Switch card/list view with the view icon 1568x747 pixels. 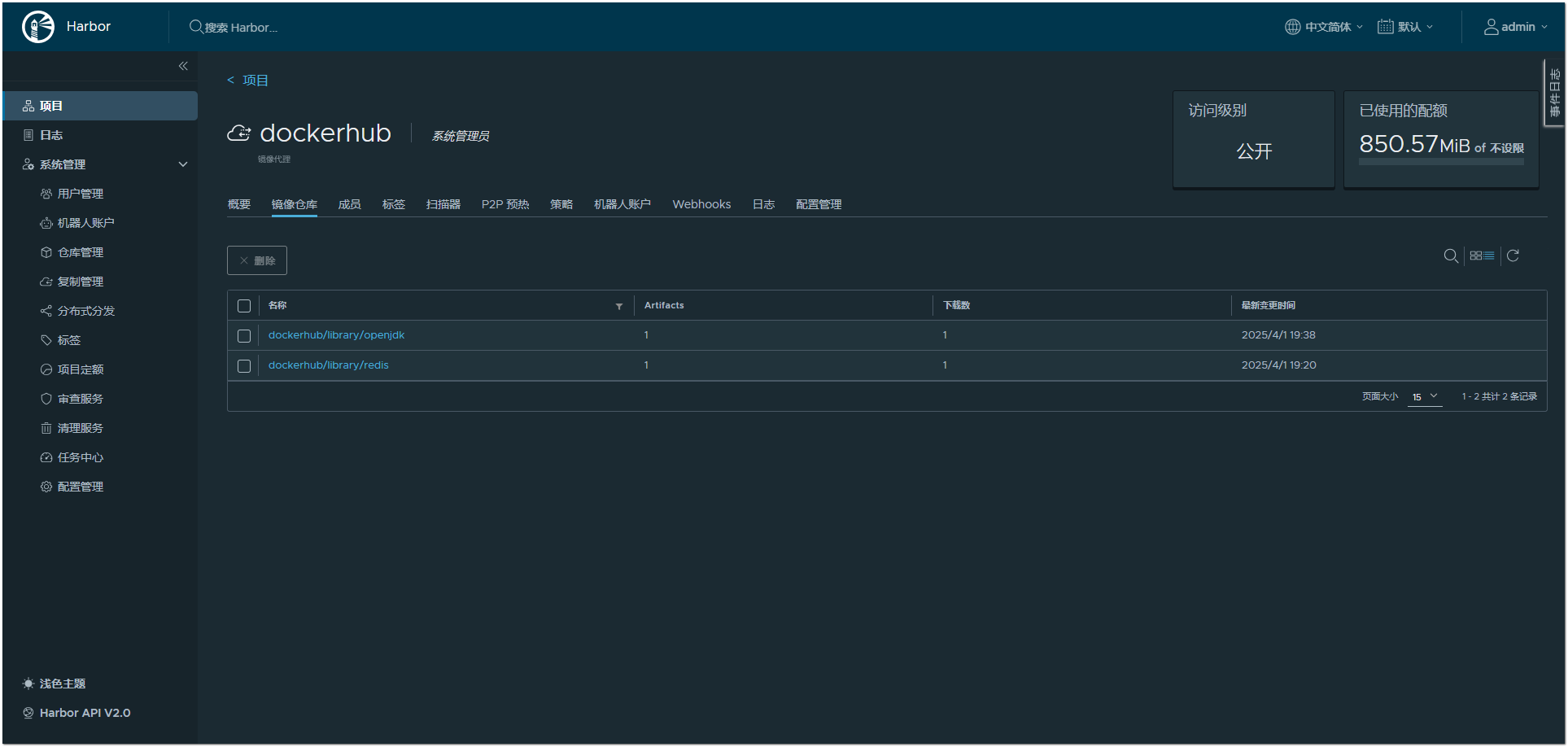coord(1482,256)
